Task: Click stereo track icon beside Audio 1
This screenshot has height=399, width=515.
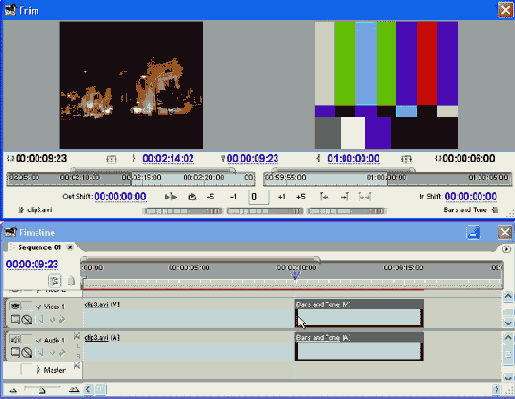Action: (x=77, y=335)
